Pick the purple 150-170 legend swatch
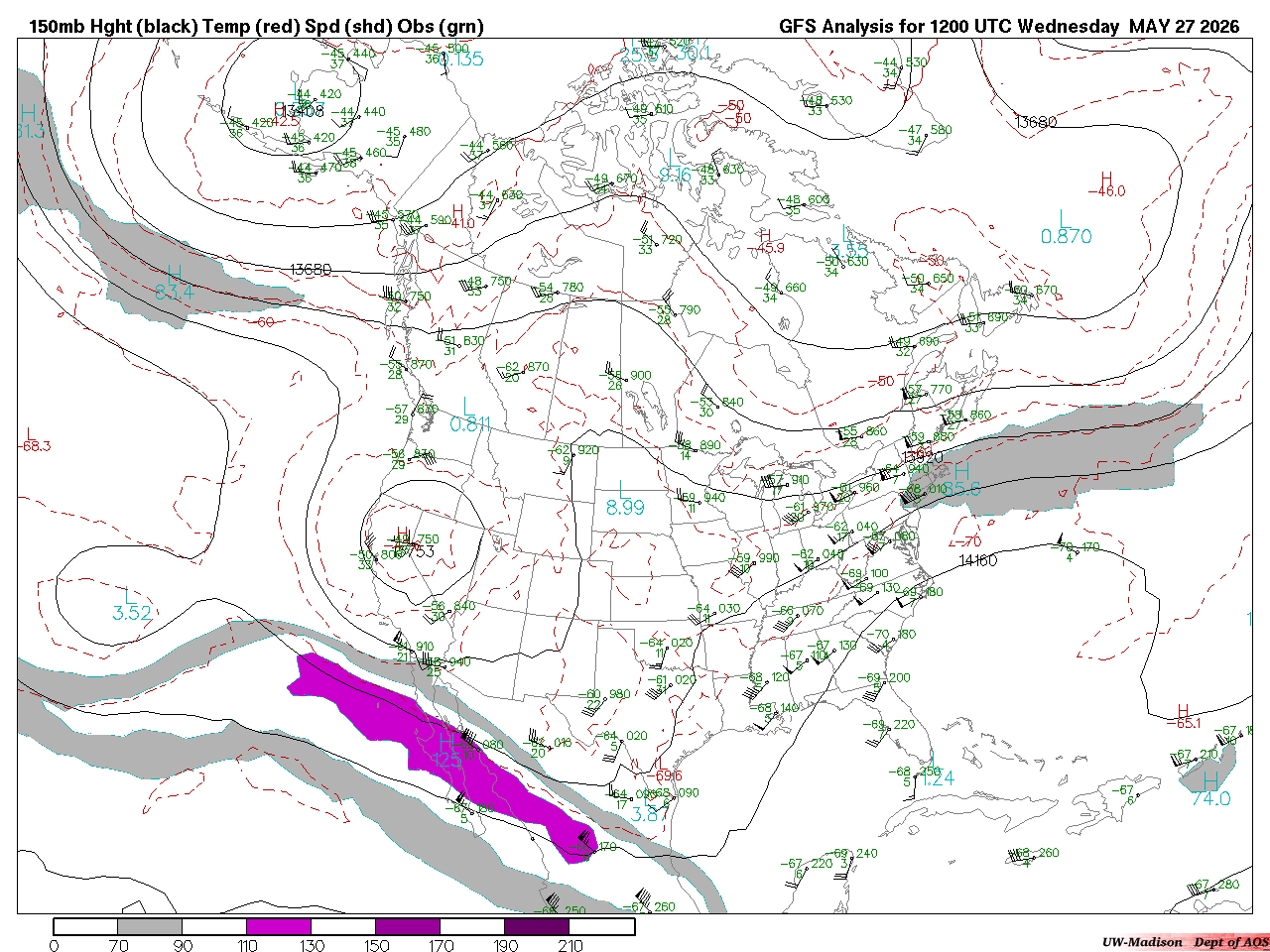Image resolution: width=1270 pixels, height=952 pixels. [408, 926]
